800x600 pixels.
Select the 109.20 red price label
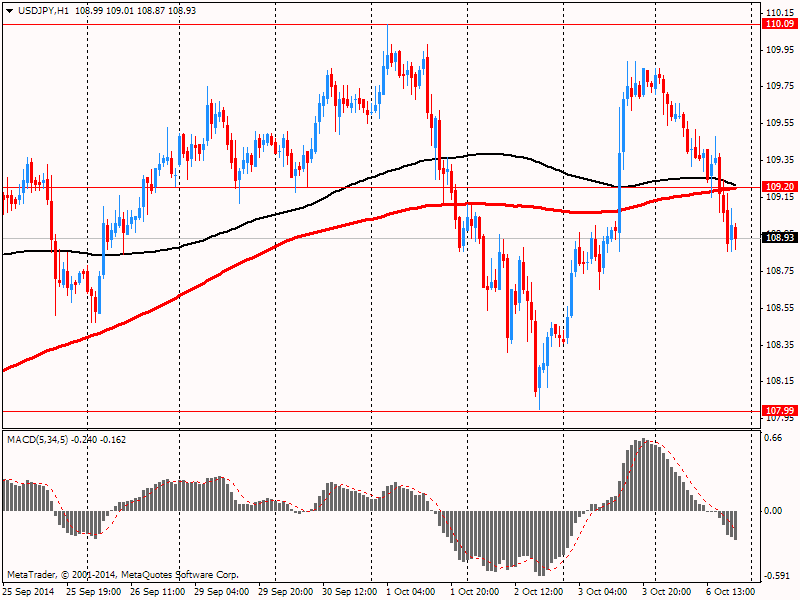[780, 187]
